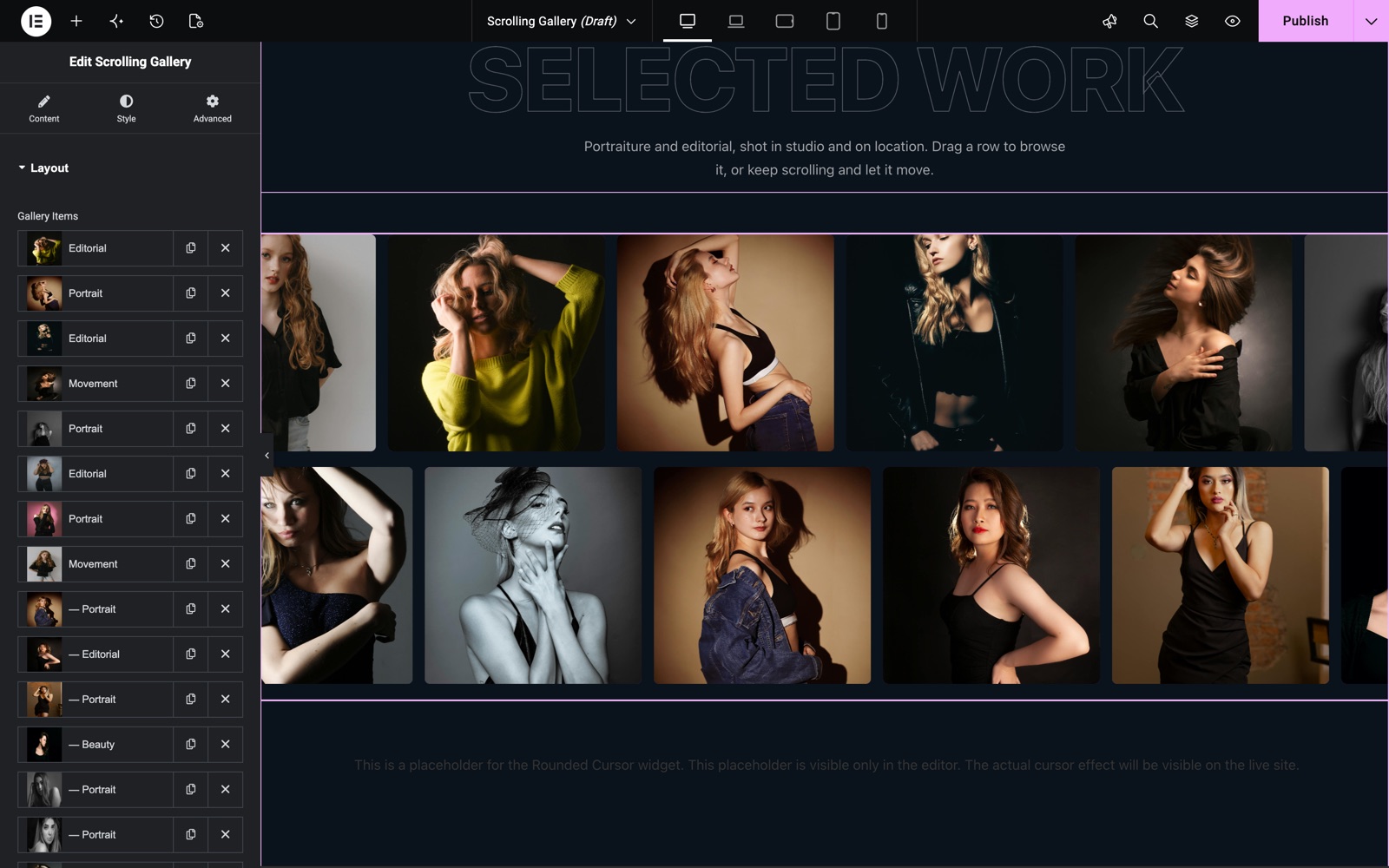Open the Scrolling Gallery document dropdown

tap(561, 21)
